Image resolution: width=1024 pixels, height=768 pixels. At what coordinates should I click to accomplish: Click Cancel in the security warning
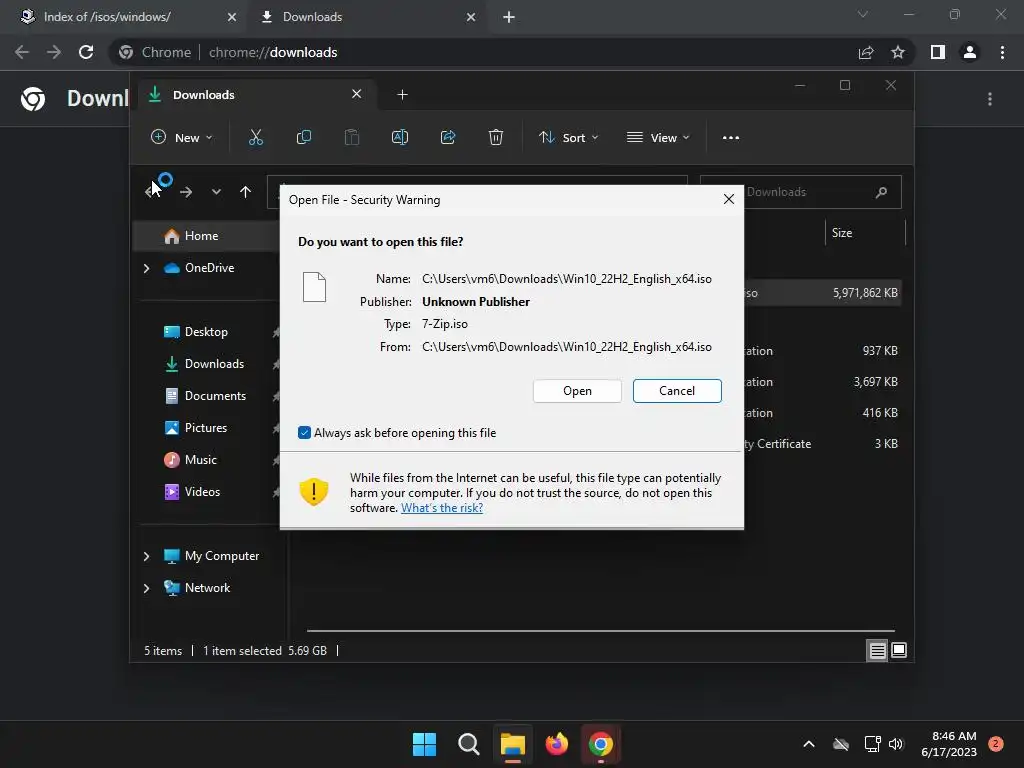677,391
